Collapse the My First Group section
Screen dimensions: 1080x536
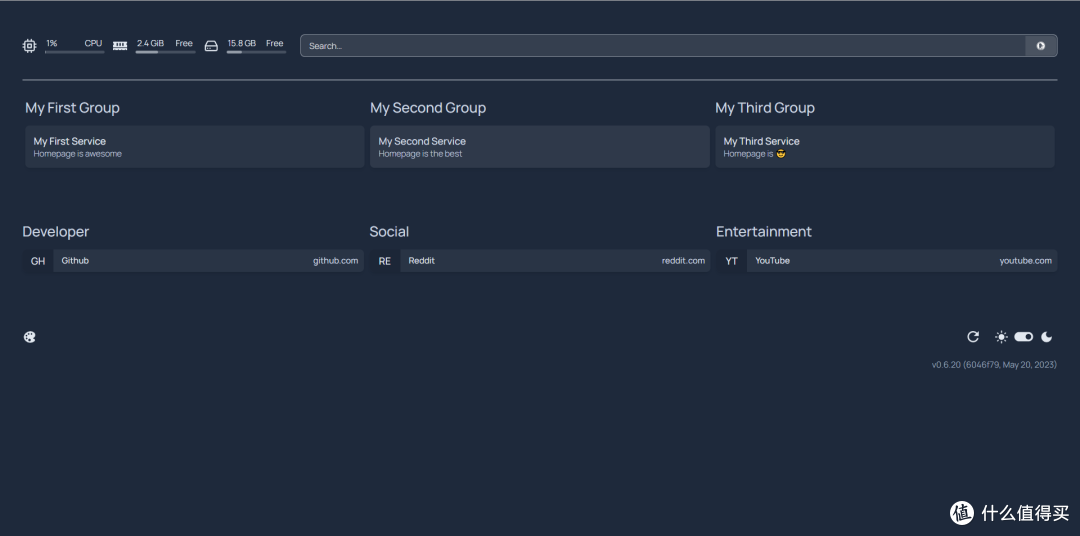pos(72,108)
